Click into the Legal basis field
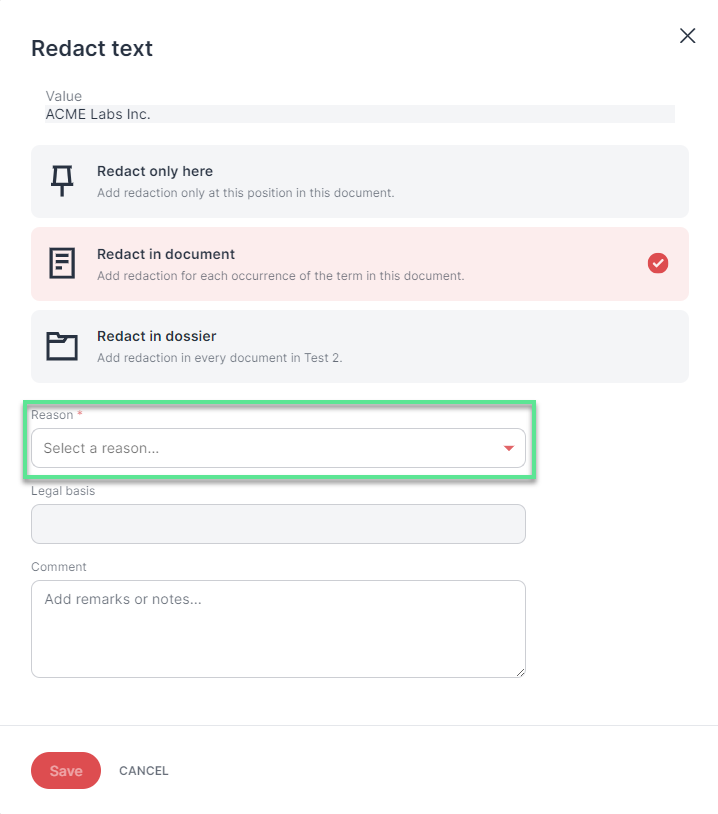Viewport: 718px width, 814px height. [x=278, y=524]
